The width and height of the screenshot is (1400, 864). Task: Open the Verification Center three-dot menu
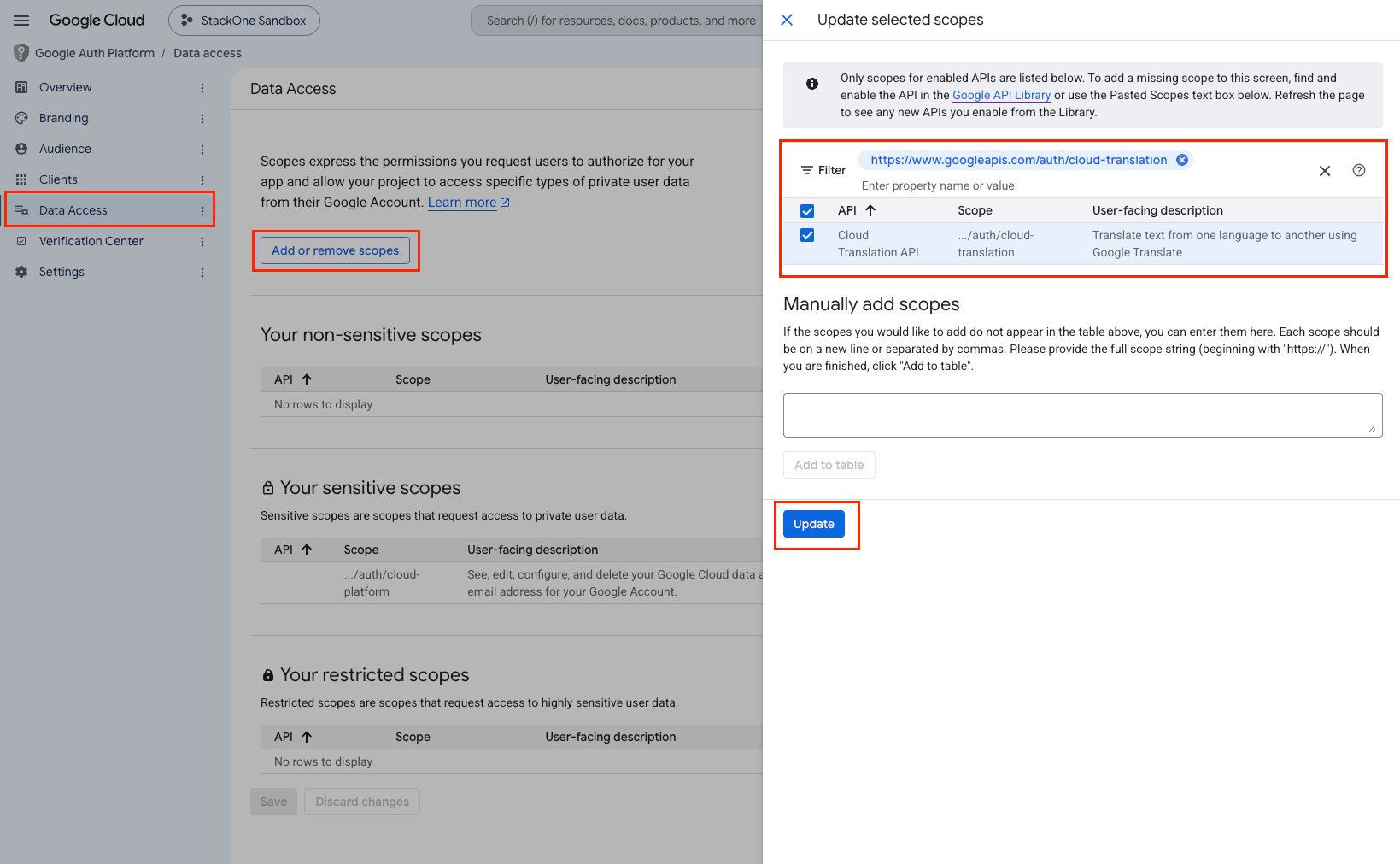pos(202,241)
